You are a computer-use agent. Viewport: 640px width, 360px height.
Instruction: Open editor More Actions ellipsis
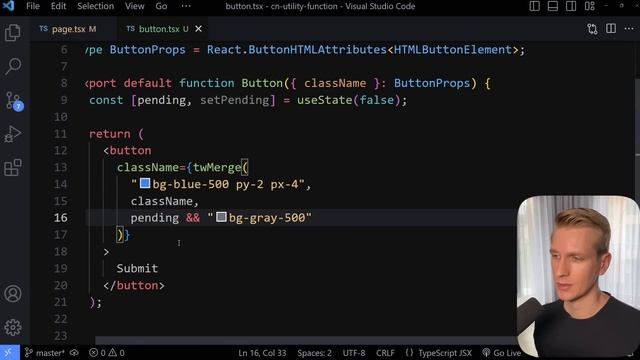click(629, 29)
